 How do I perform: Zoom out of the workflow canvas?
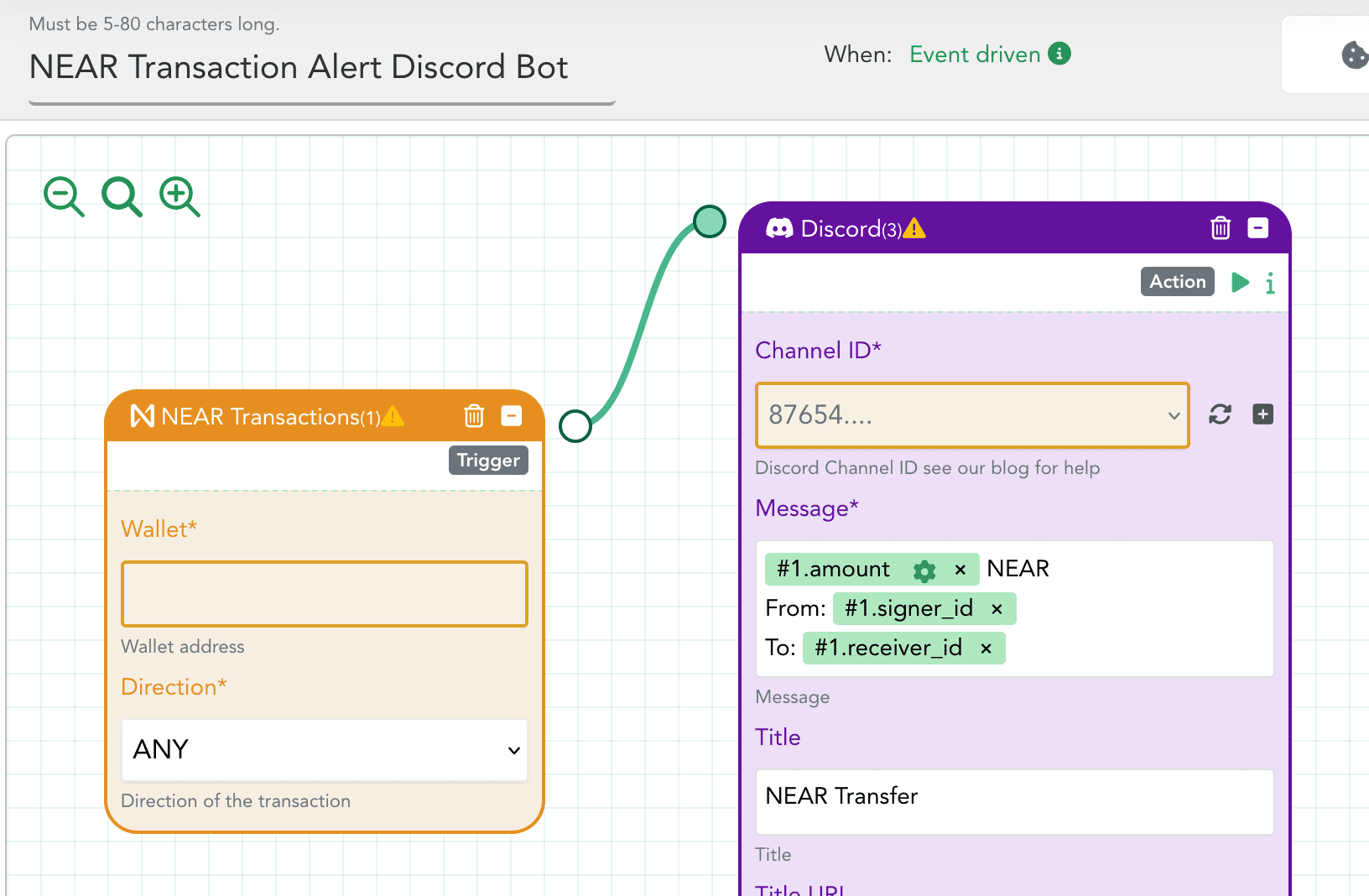pyautogui.click(x=64, y=197)
